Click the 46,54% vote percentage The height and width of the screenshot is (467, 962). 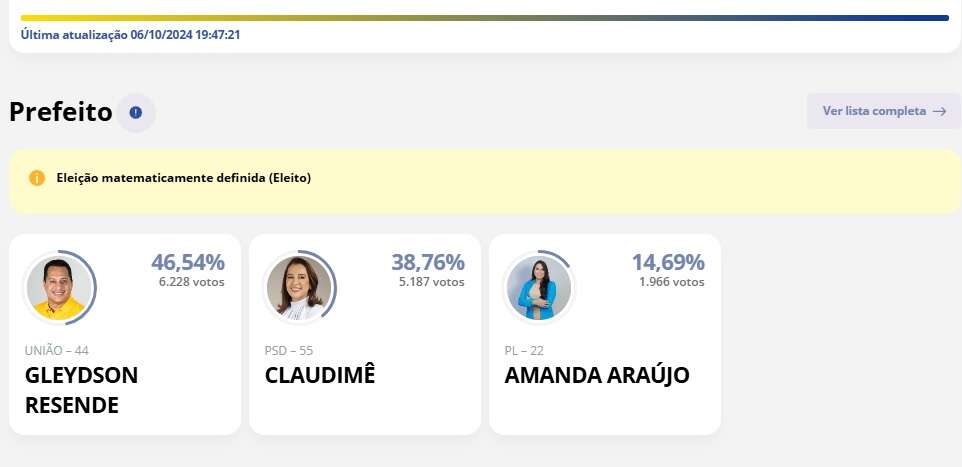188,262
